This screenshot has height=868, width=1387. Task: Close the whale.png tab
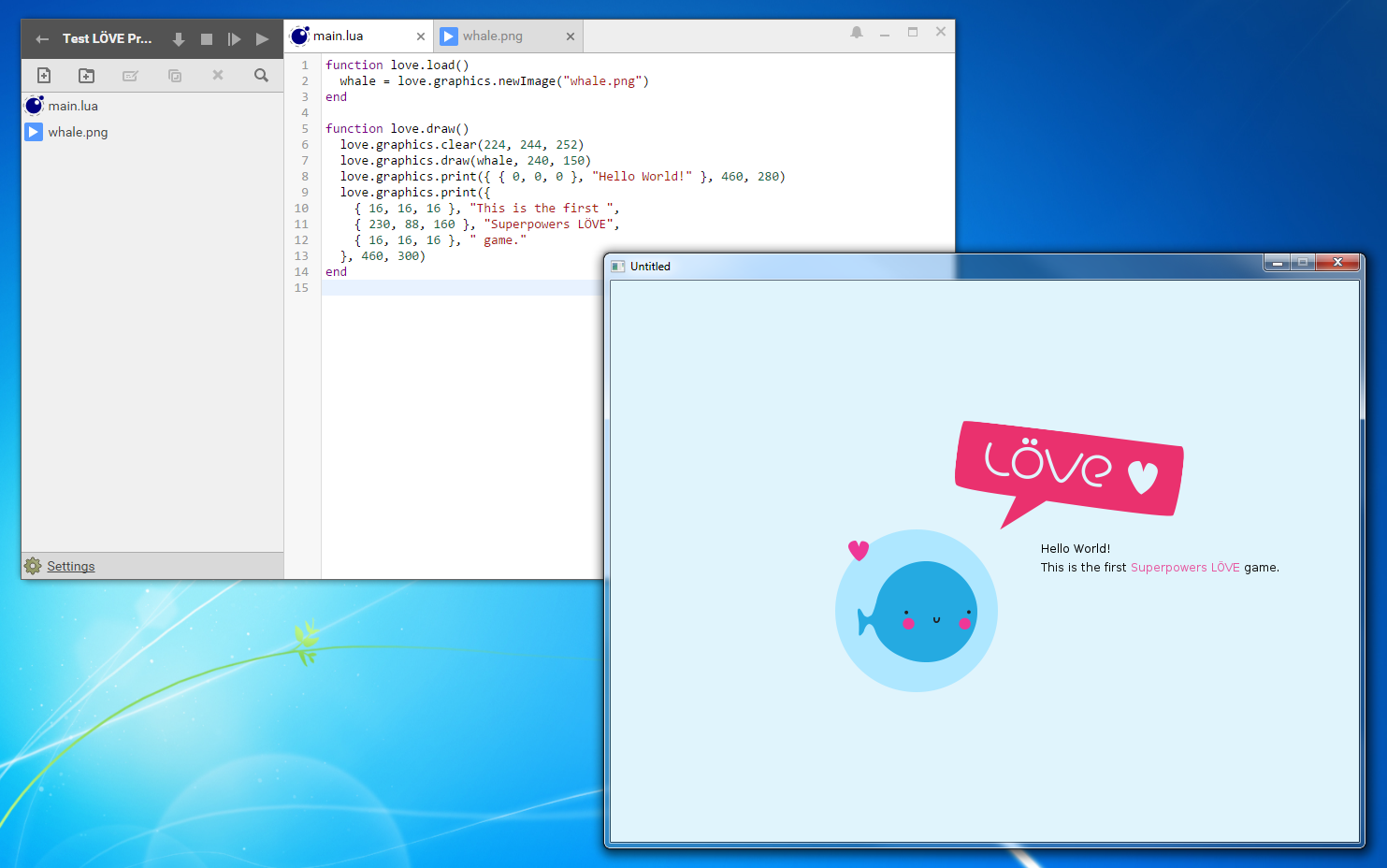[571, 36]
